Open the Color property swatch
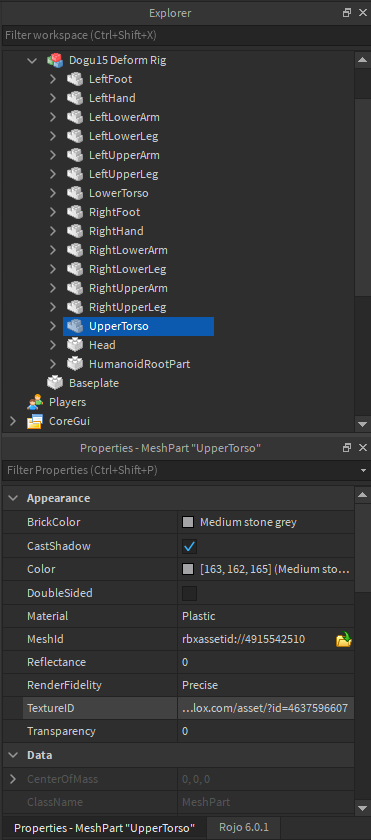The image size is (371, 840). (x=188, y=569)
